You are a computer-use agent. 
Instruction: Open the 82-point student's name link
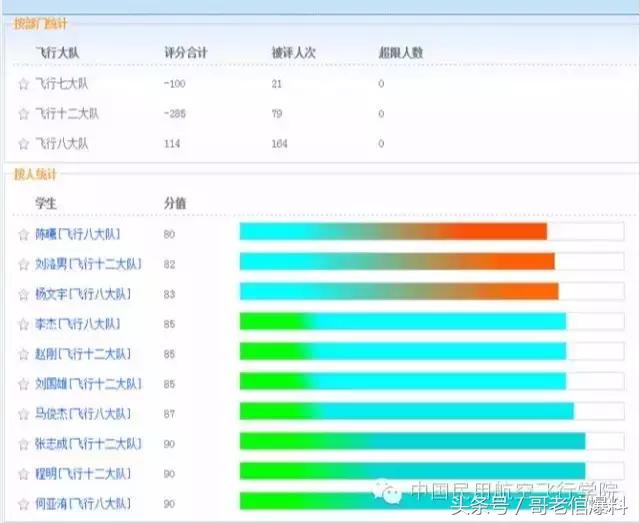coord(88,264)
